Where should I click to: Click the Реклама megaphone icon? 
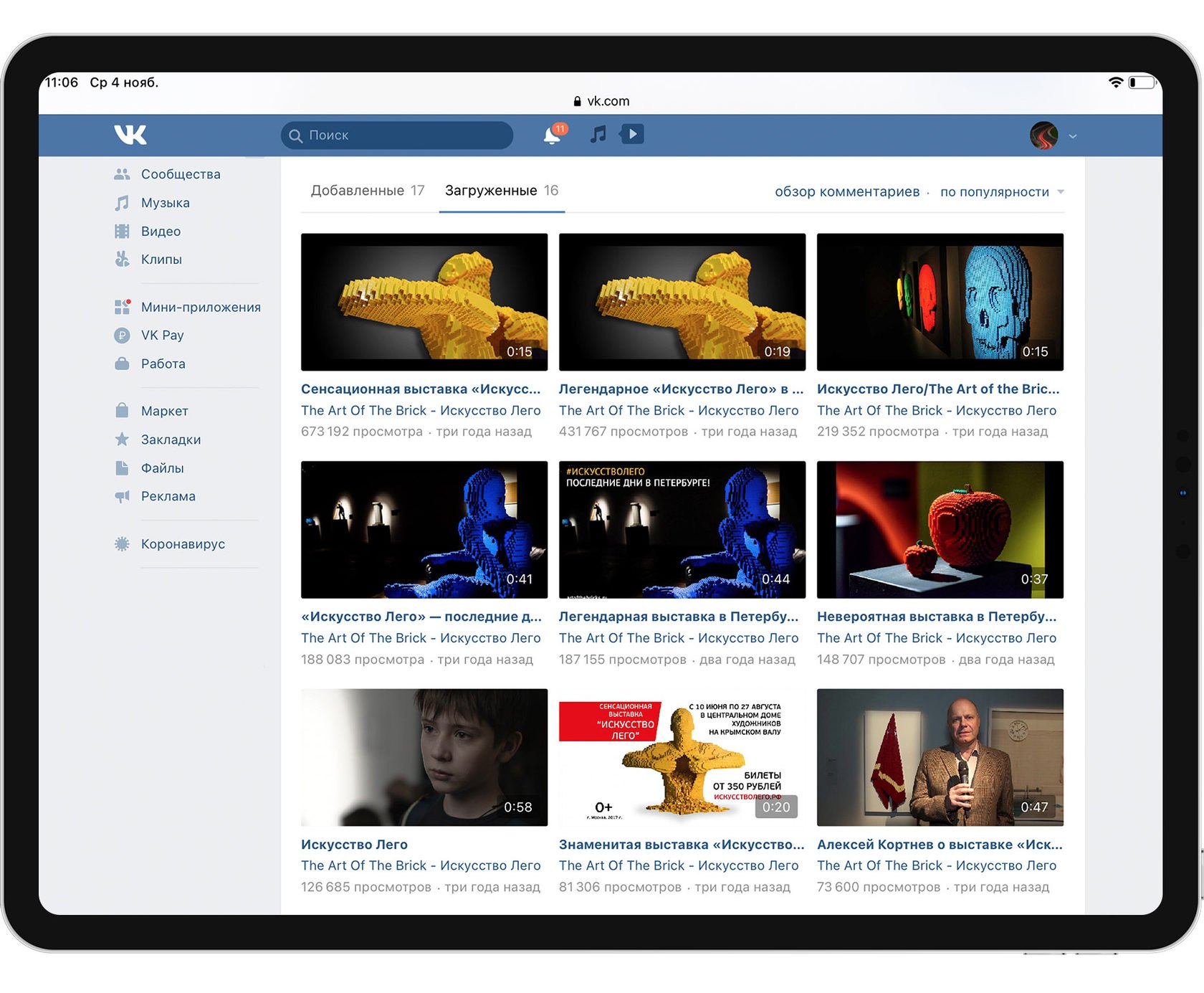122,496
